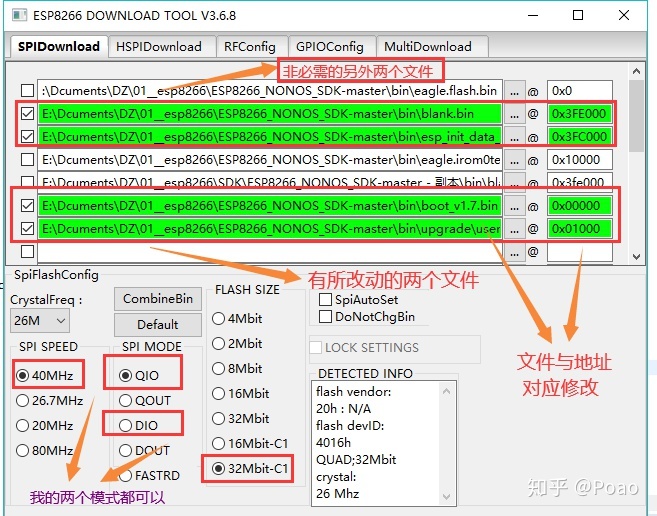Check the eagle.flash.bin file row checkbox
Screen dimensions: 657x516
point(28,91)
